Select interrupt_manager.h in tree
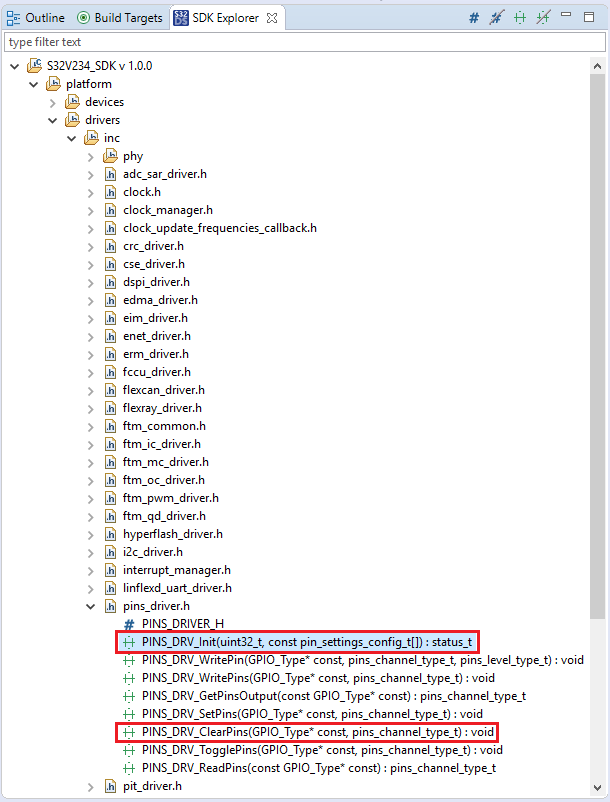610x802 pixels. (177, 570)
